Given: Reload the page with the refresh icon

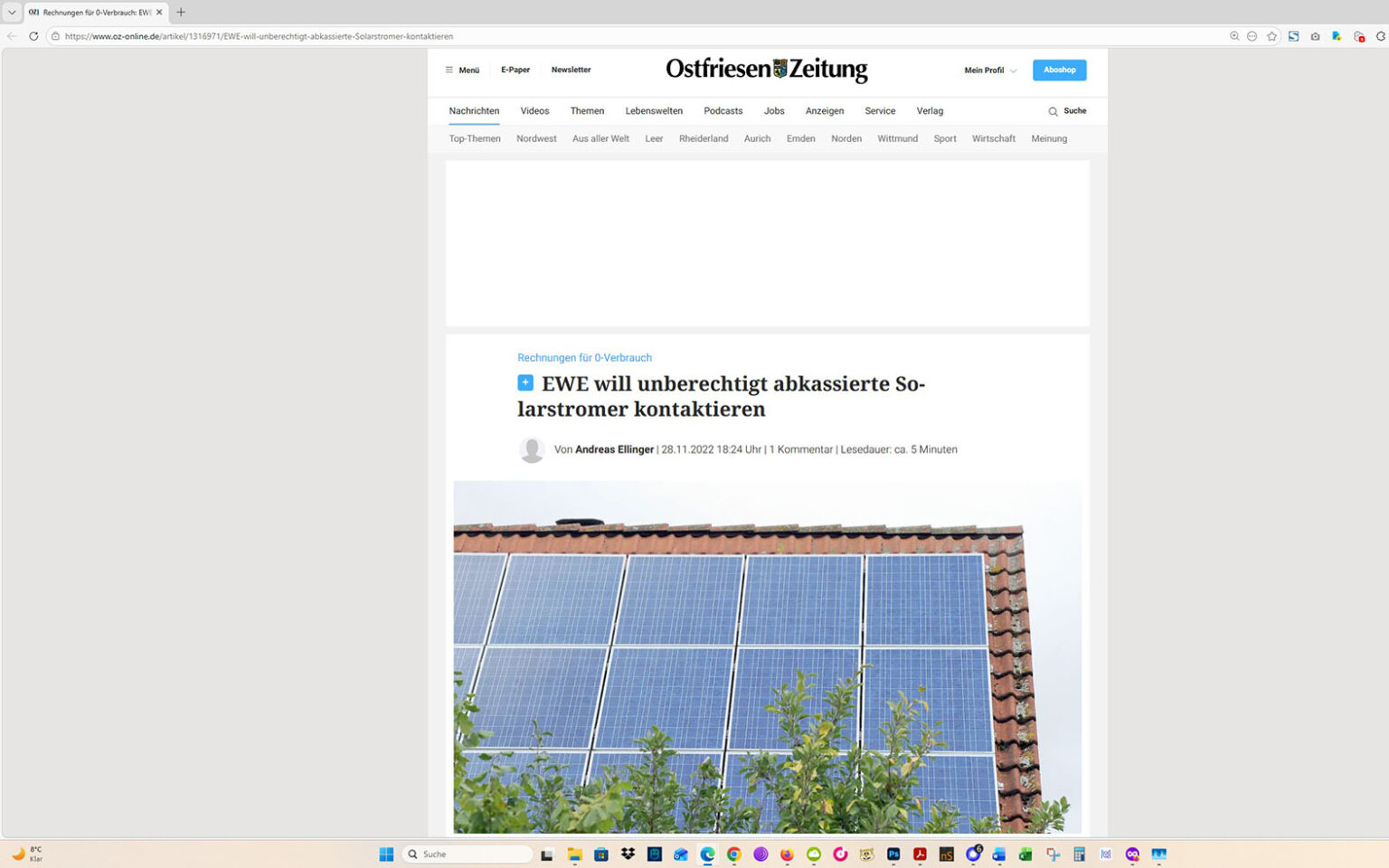Looking at the screenshot, I should (x=33, y=36).
